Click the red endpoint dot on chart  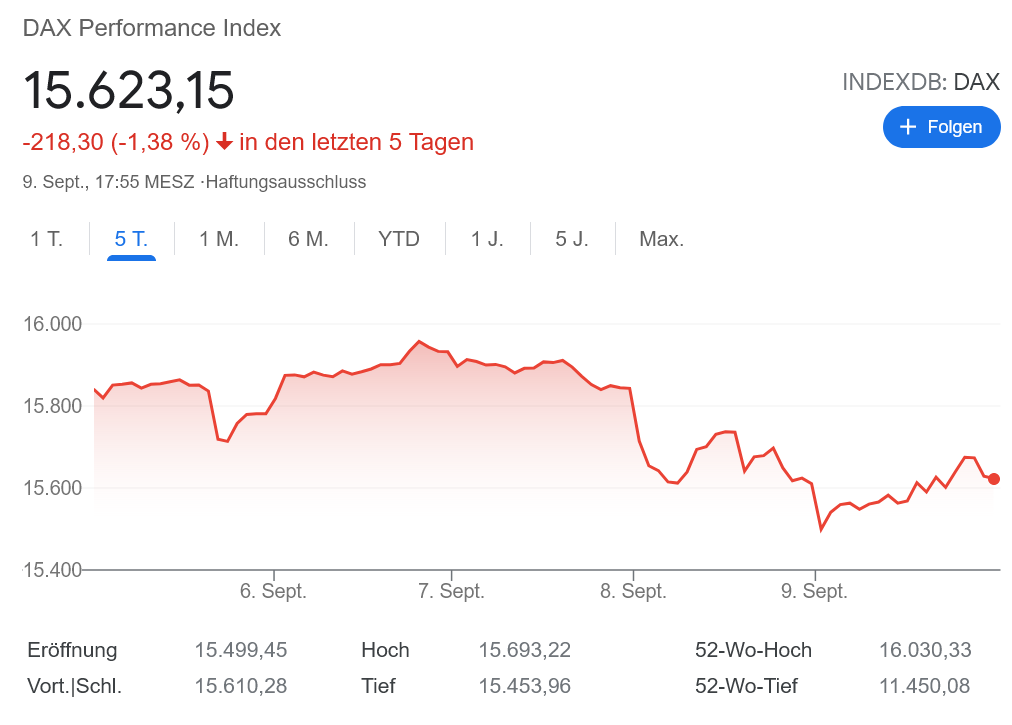pos(993,479)
